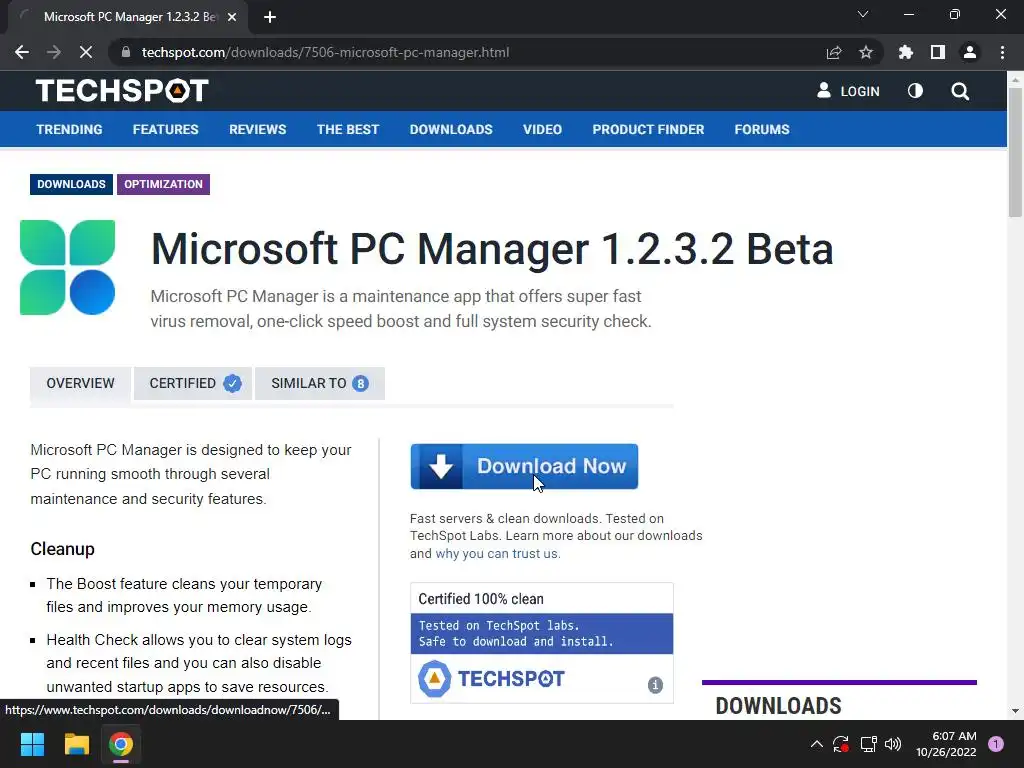Viewport: 1024px width, 768px height.
Task: Open the clock showing 6:07 AM
Action: coord(946,744)
